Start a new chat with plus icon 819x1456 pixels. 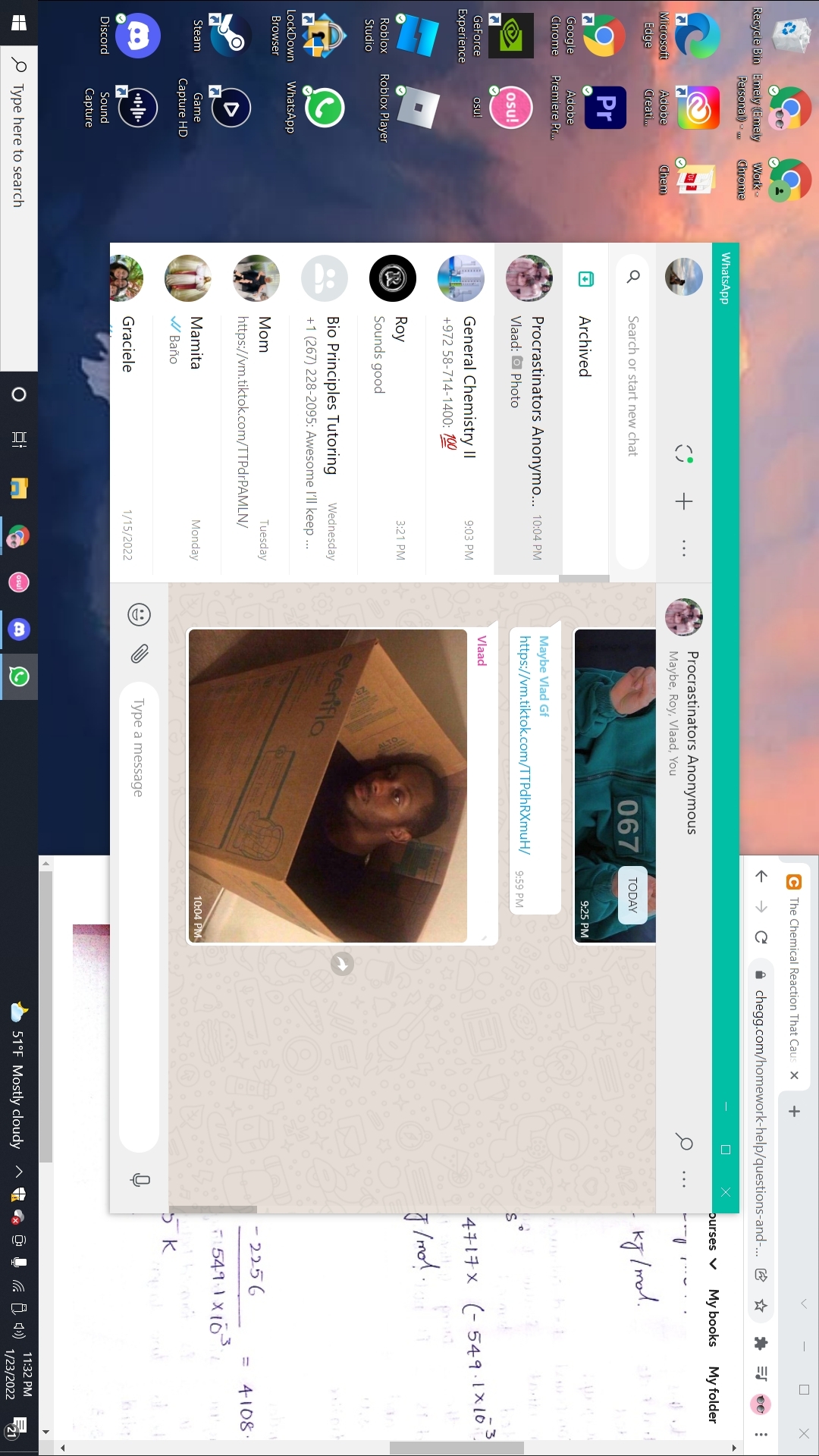coord(683,501)
